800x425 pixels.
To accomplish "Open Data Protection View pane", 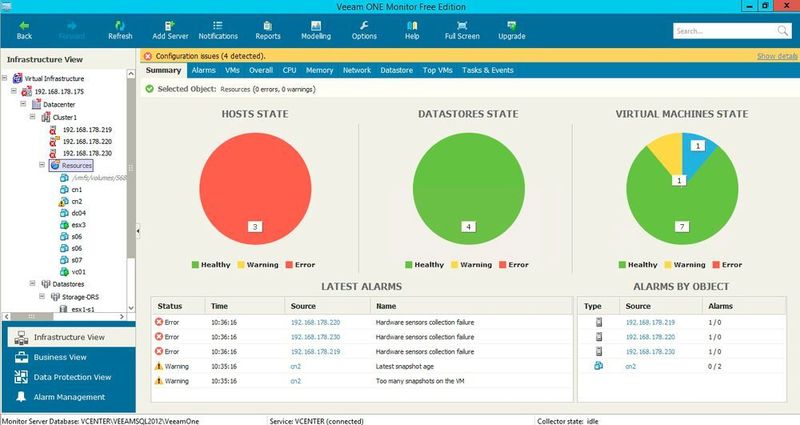I will pos(71,377).
